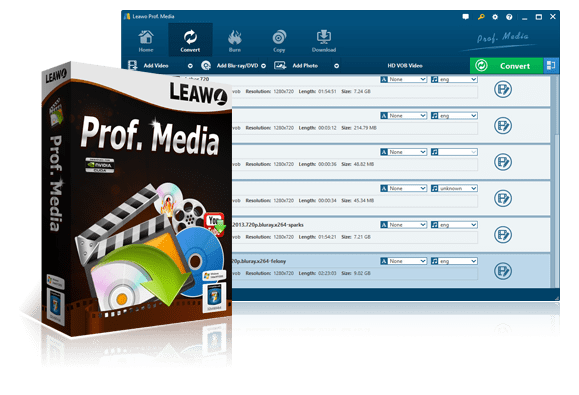This screenshot has width=579, height=395.
Task: Toggle the sidebar panel icon beside Convert
Action: pyautogui.click(x=551, y=66)
